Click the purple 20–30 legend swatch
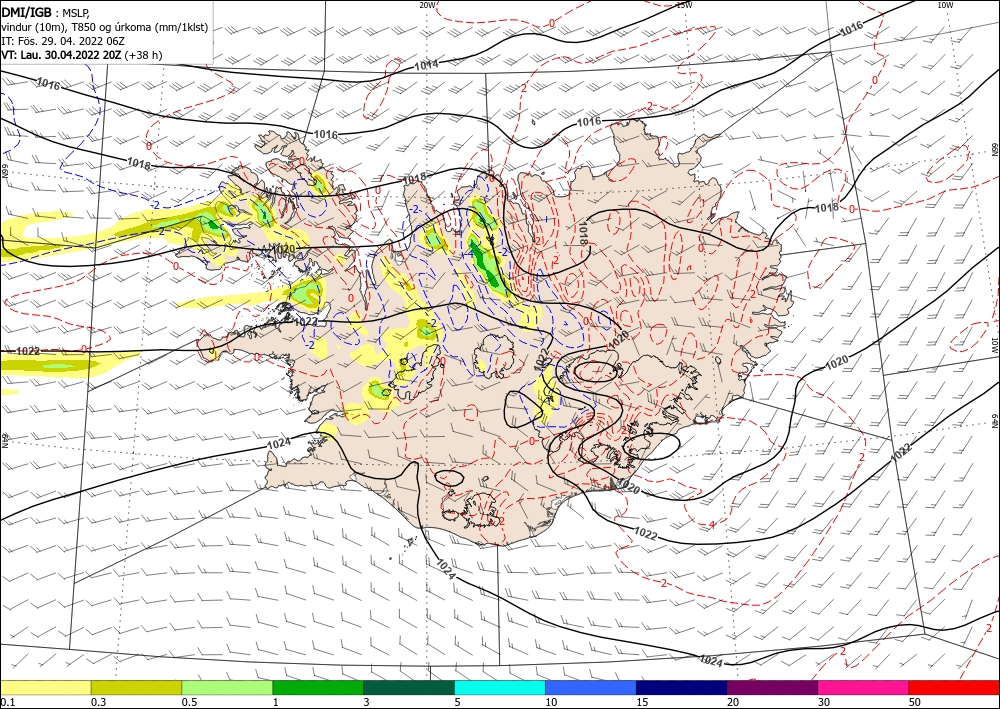The height and width of the screenshot is (709, 1000). point(772,687)
